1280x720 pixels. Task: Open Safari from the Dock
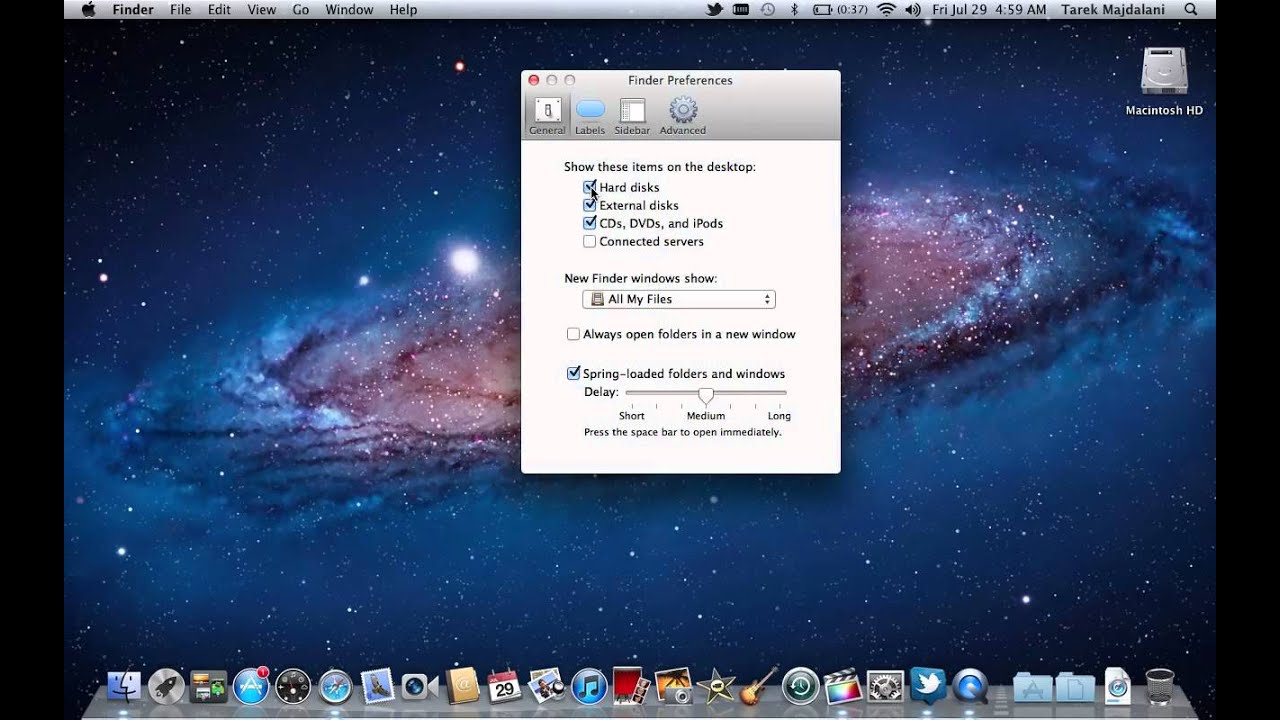(x=334, y=686)
